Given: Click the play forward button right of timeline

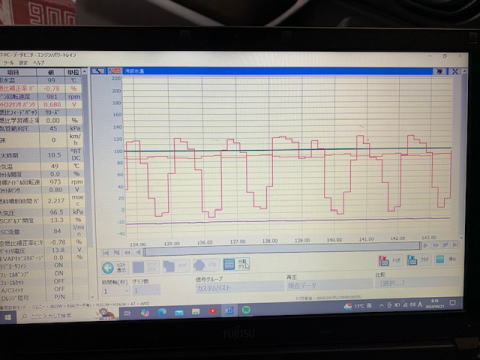Looking at the screenshot, I should [x=426, y=245].
